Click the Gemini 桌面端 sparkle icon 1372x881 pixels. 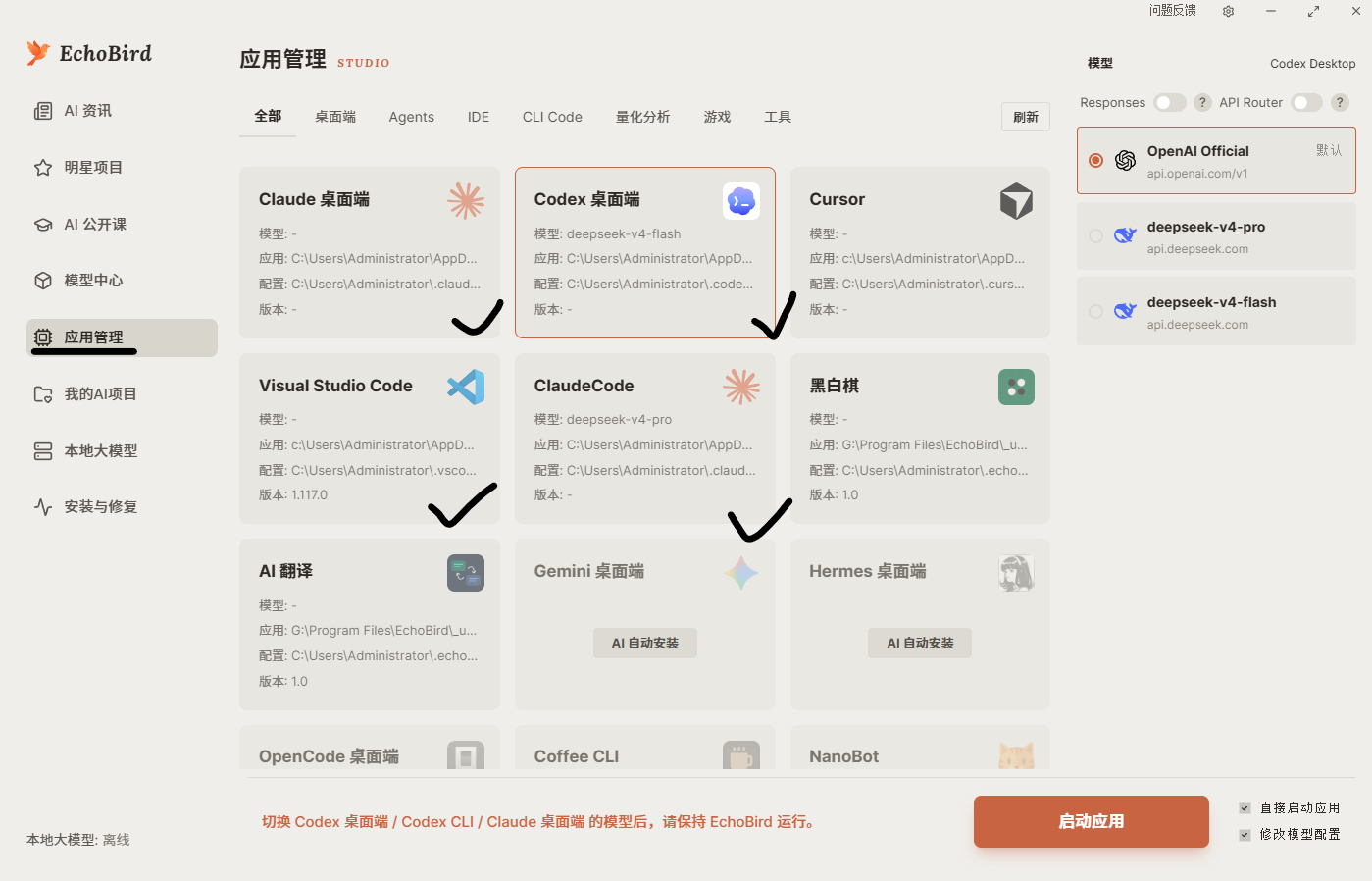click(x=741, y=573)
